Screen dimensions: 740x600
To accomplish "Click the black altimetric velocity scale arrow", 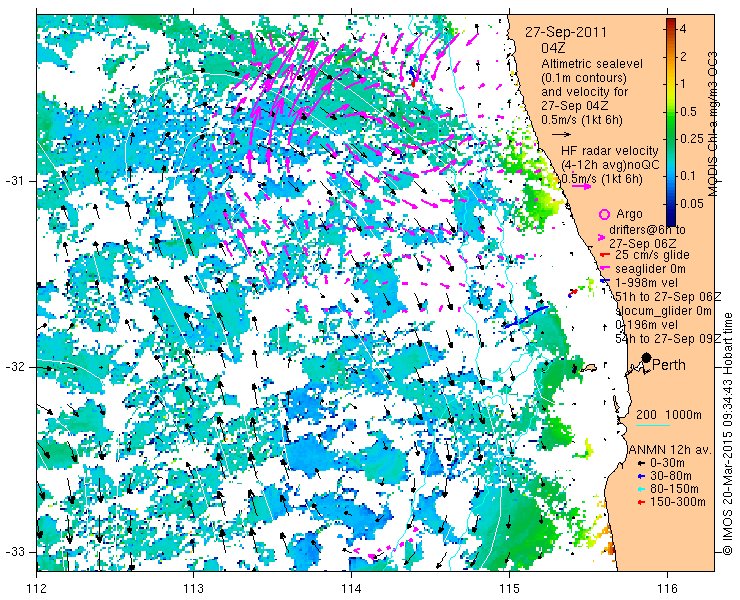I will (x=562, y=135).
